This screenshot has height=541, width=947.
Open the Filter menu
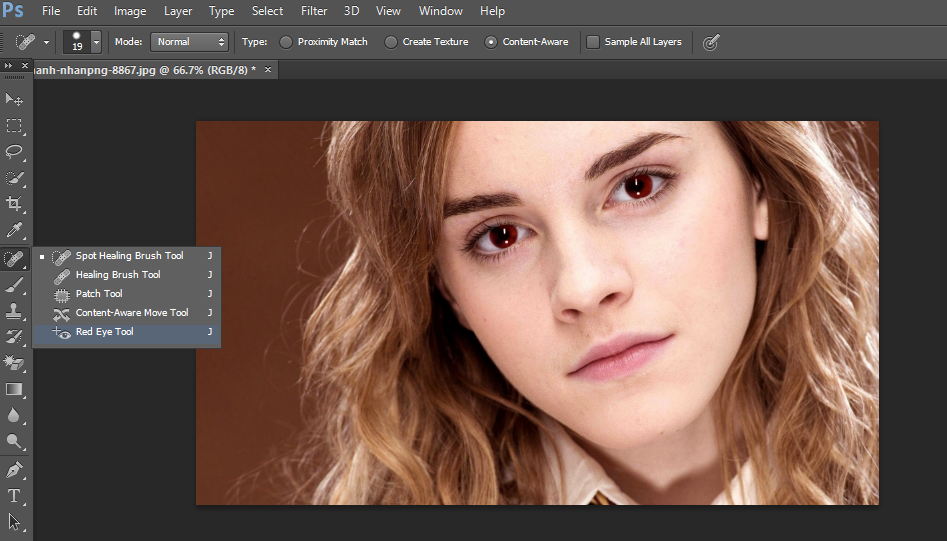coord(314,11)
